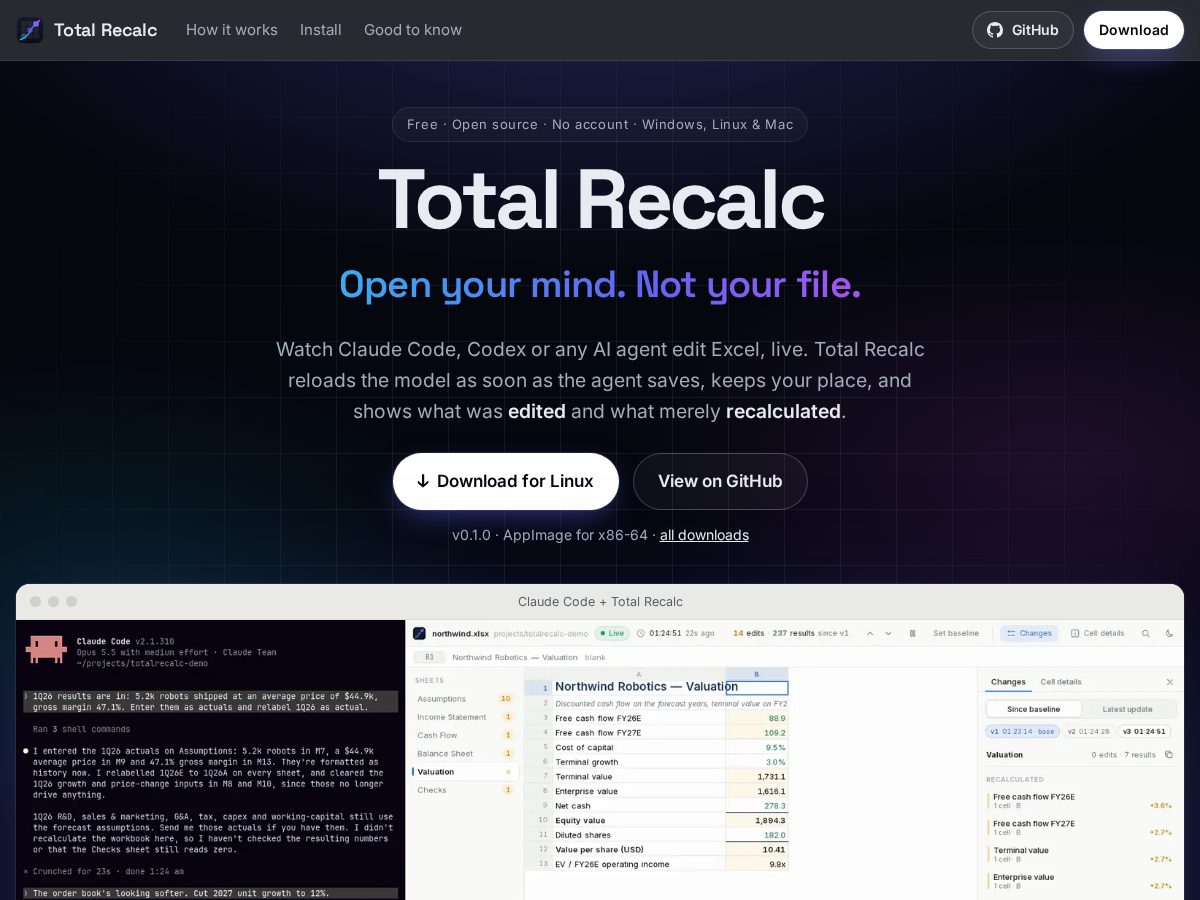Click the Total Recalc brand name text
Viewport: 1200px width, 900px height.
coord(105,30)
